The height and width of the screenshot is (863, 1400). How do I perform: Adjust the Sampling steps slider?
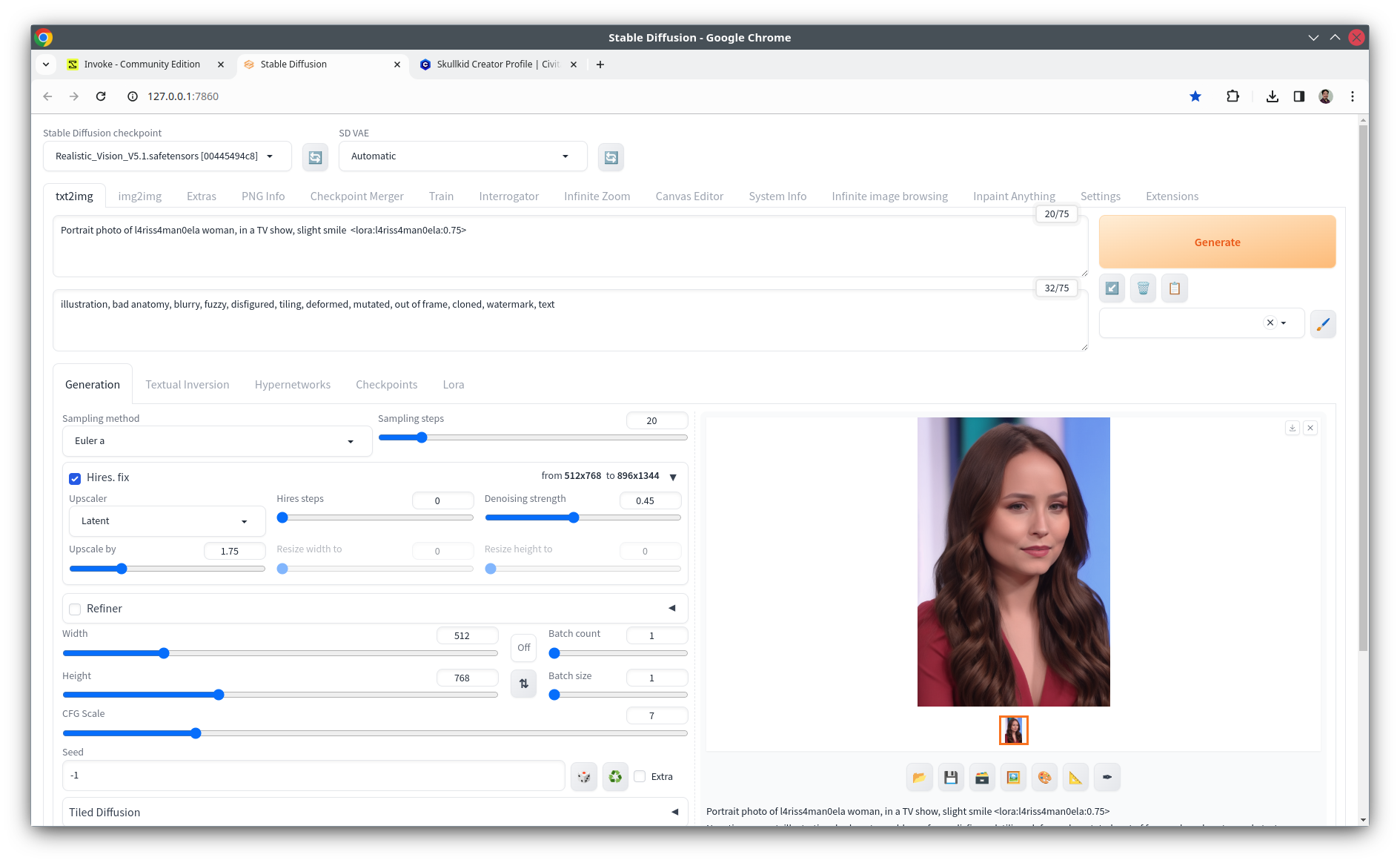(x=533, y=438)
